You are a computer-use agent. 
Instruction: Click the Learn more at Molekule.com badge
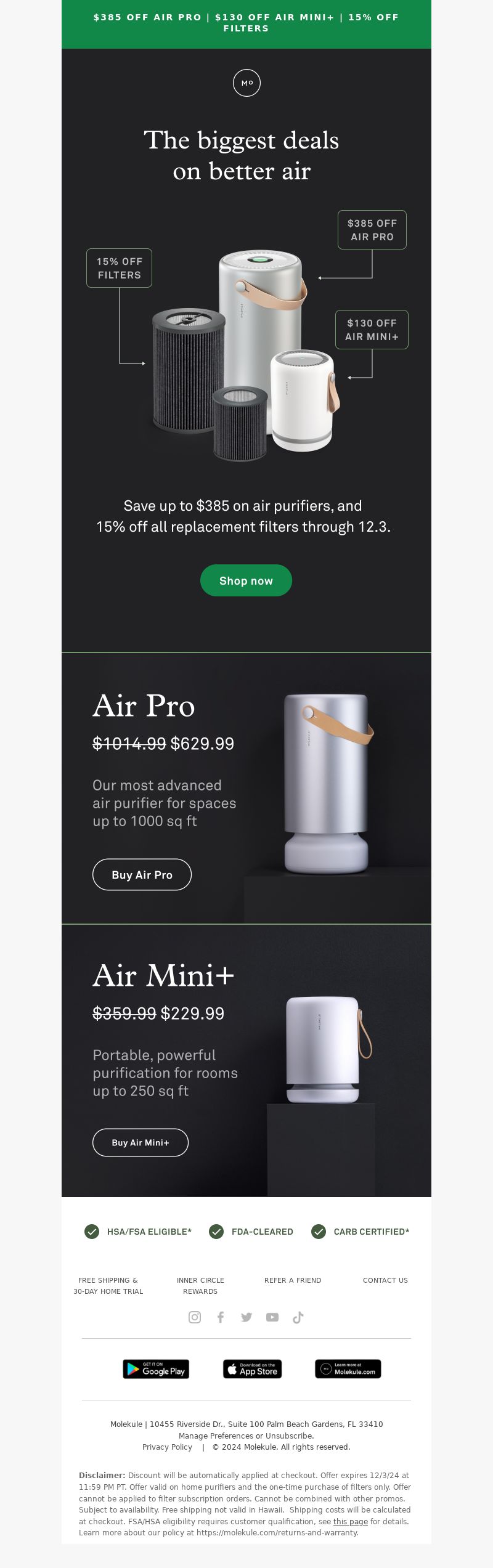[x=348, y=1368]
